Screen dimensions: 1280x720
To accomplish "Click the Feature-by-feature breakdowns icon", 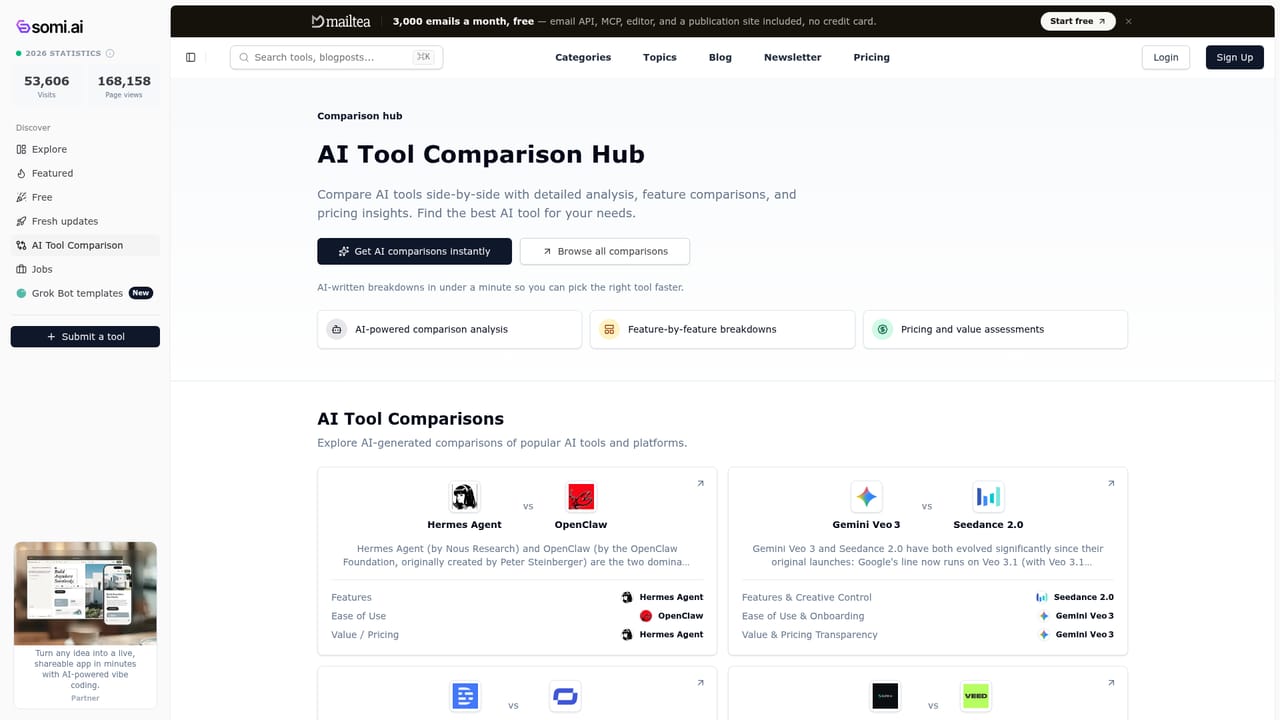I will click(609, 329).
